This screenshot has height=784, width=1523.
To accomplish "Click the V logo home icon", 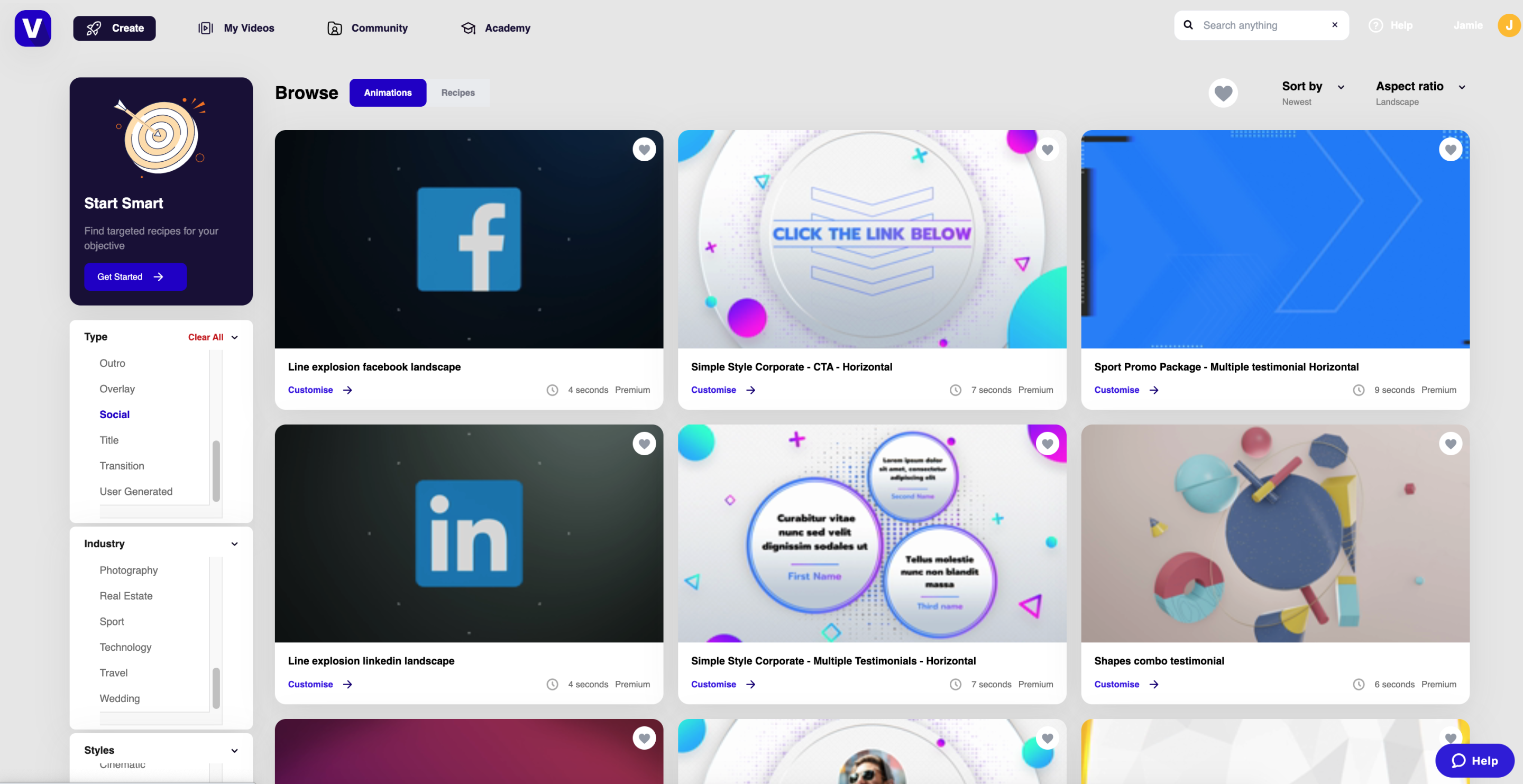I will point(32,28).
